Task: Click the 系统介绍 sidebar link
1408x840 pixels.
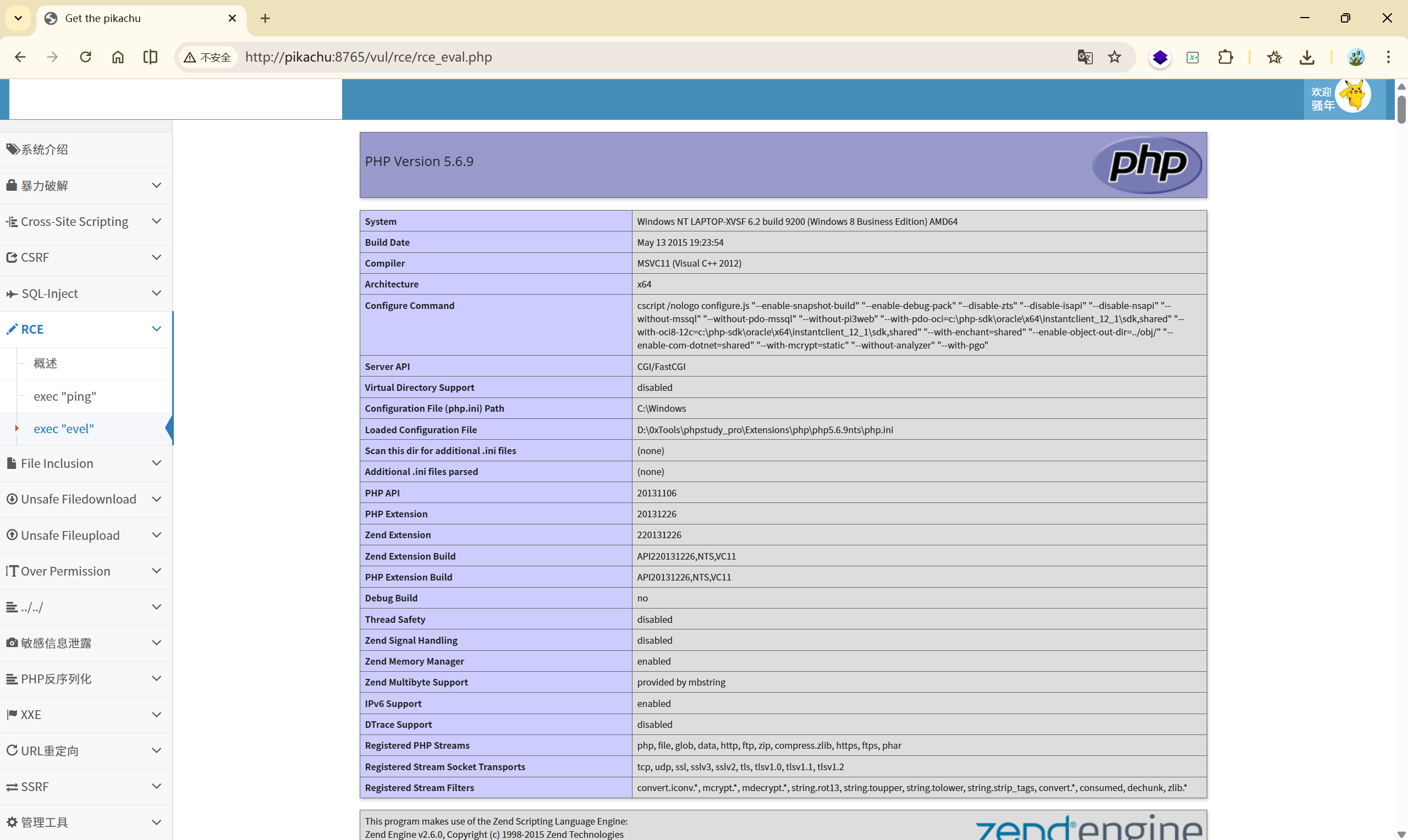Action: pyautogui.click(x=44, y=150)
